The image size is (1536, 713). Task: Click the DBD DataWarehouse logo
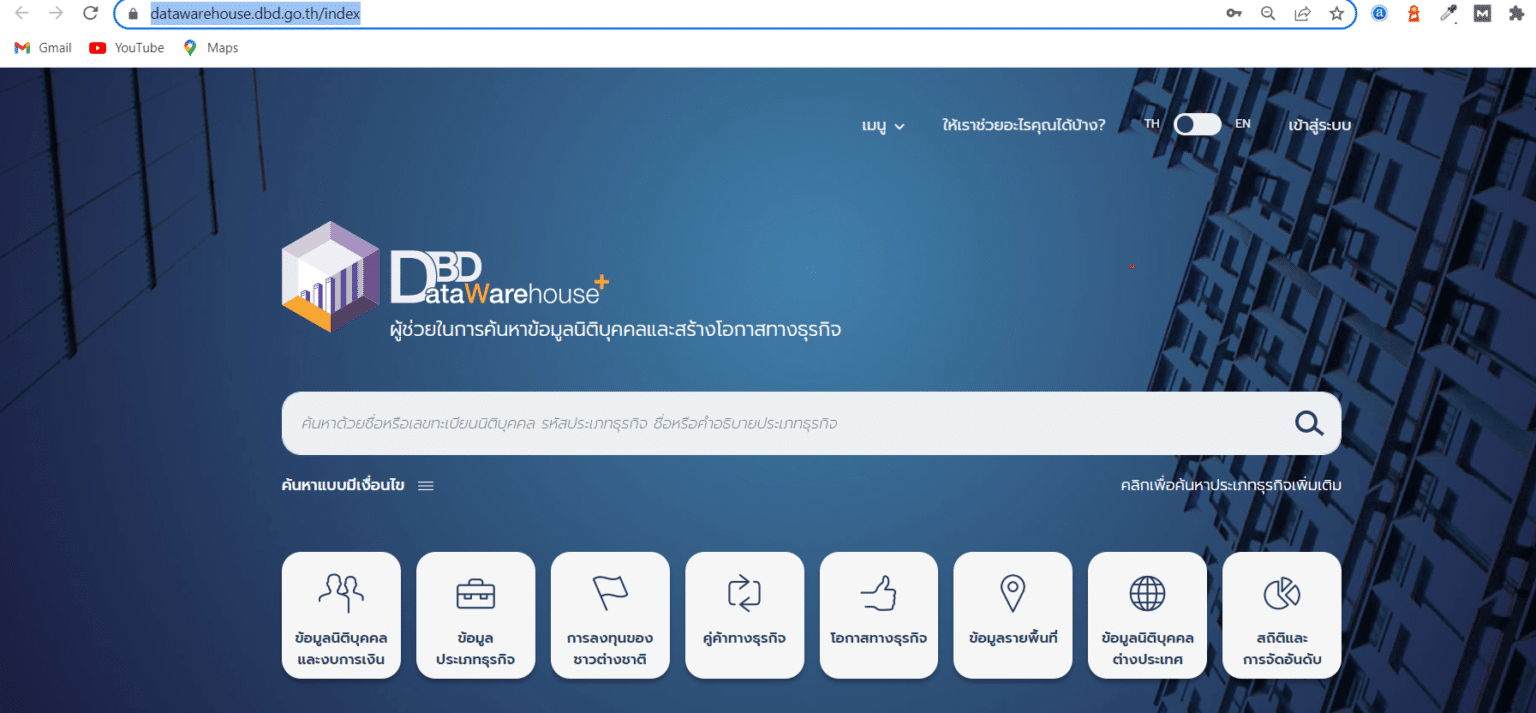point(442,278)
